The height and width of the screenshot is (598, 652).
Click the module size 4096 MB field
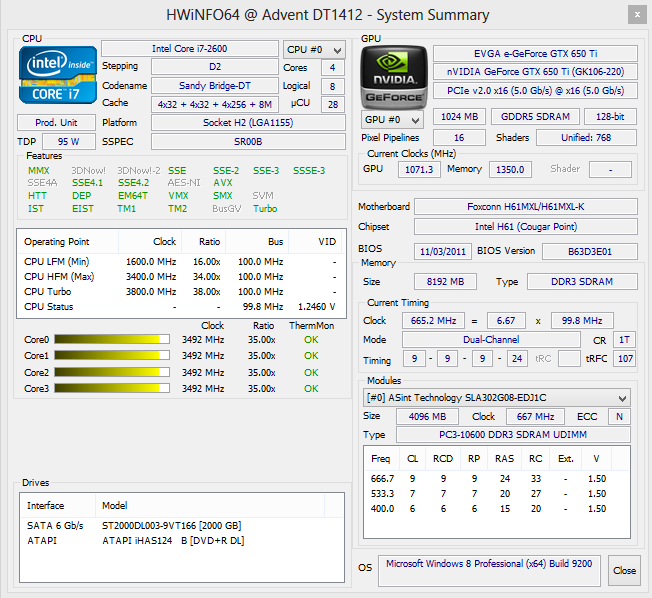[x=427, y=416]
